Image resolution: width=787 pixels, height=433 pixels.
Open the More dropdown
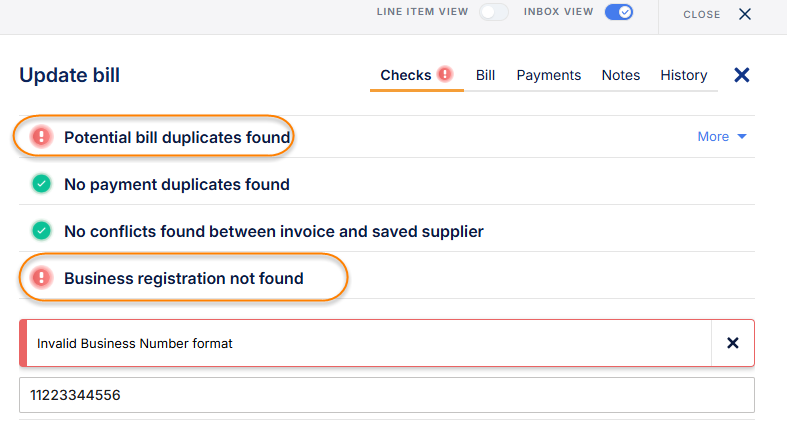[722, 137]
